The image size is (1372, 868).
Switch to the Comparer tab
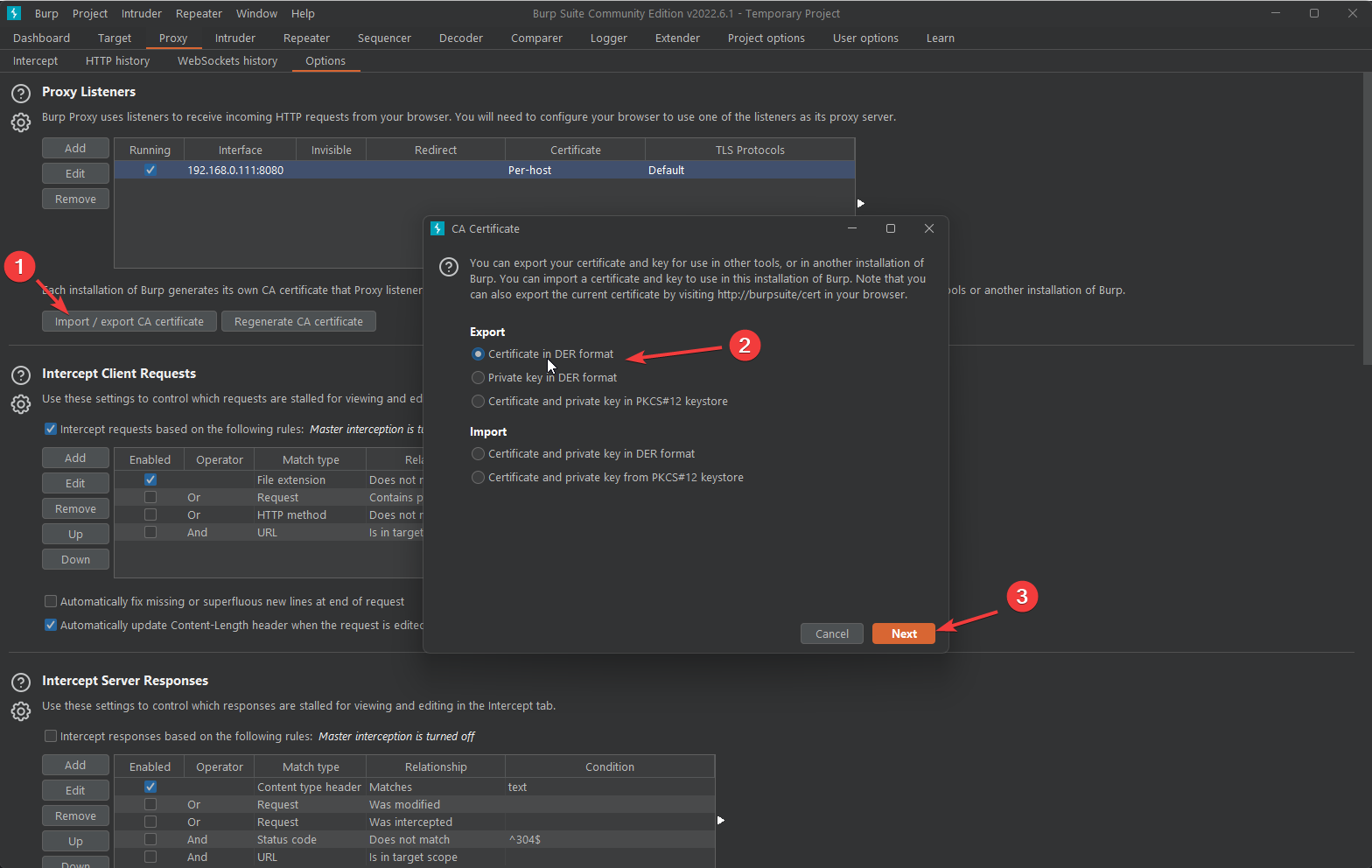[x=536, y=38]
